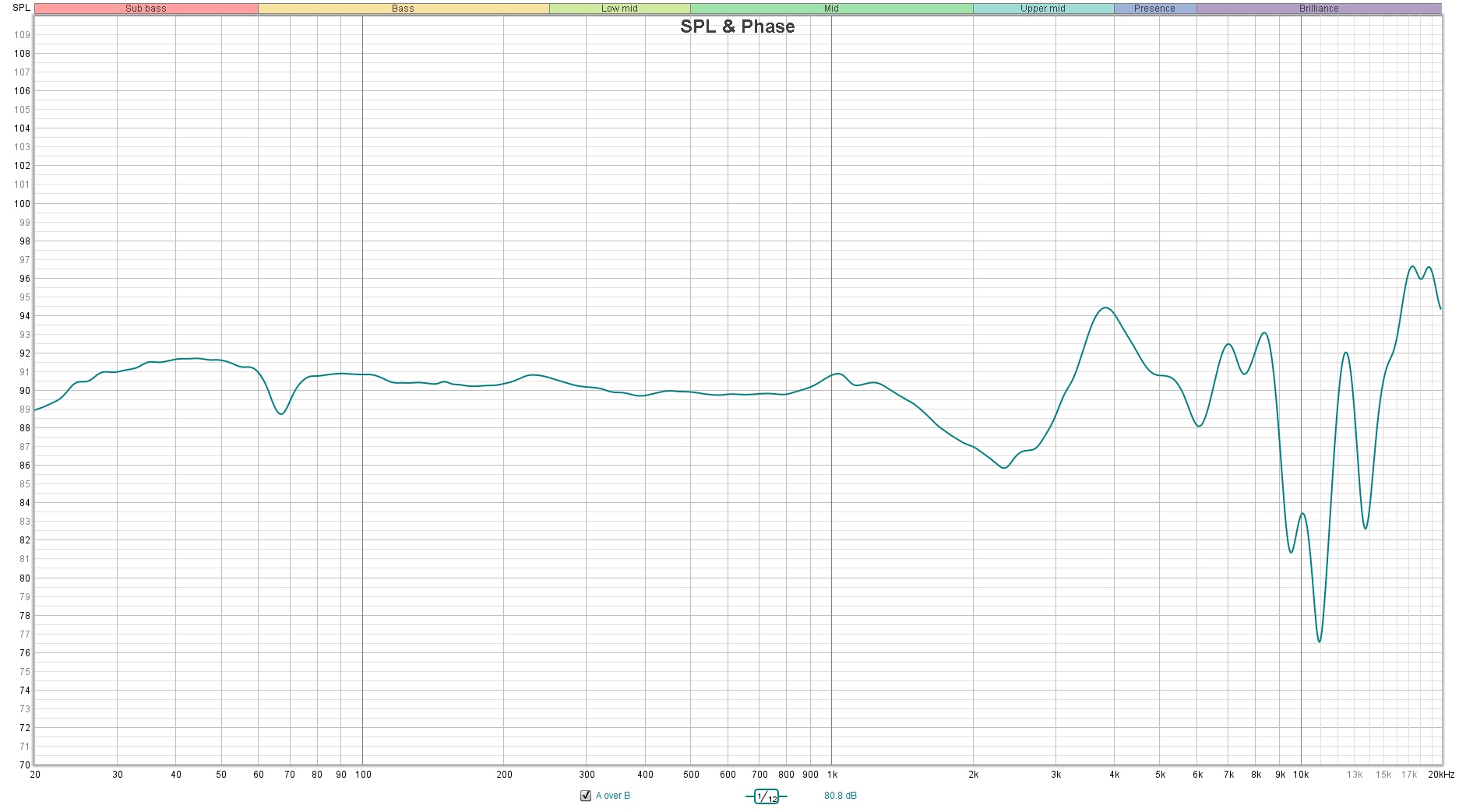
Task: Click the 104 level axis label
Action: (22, 128)
